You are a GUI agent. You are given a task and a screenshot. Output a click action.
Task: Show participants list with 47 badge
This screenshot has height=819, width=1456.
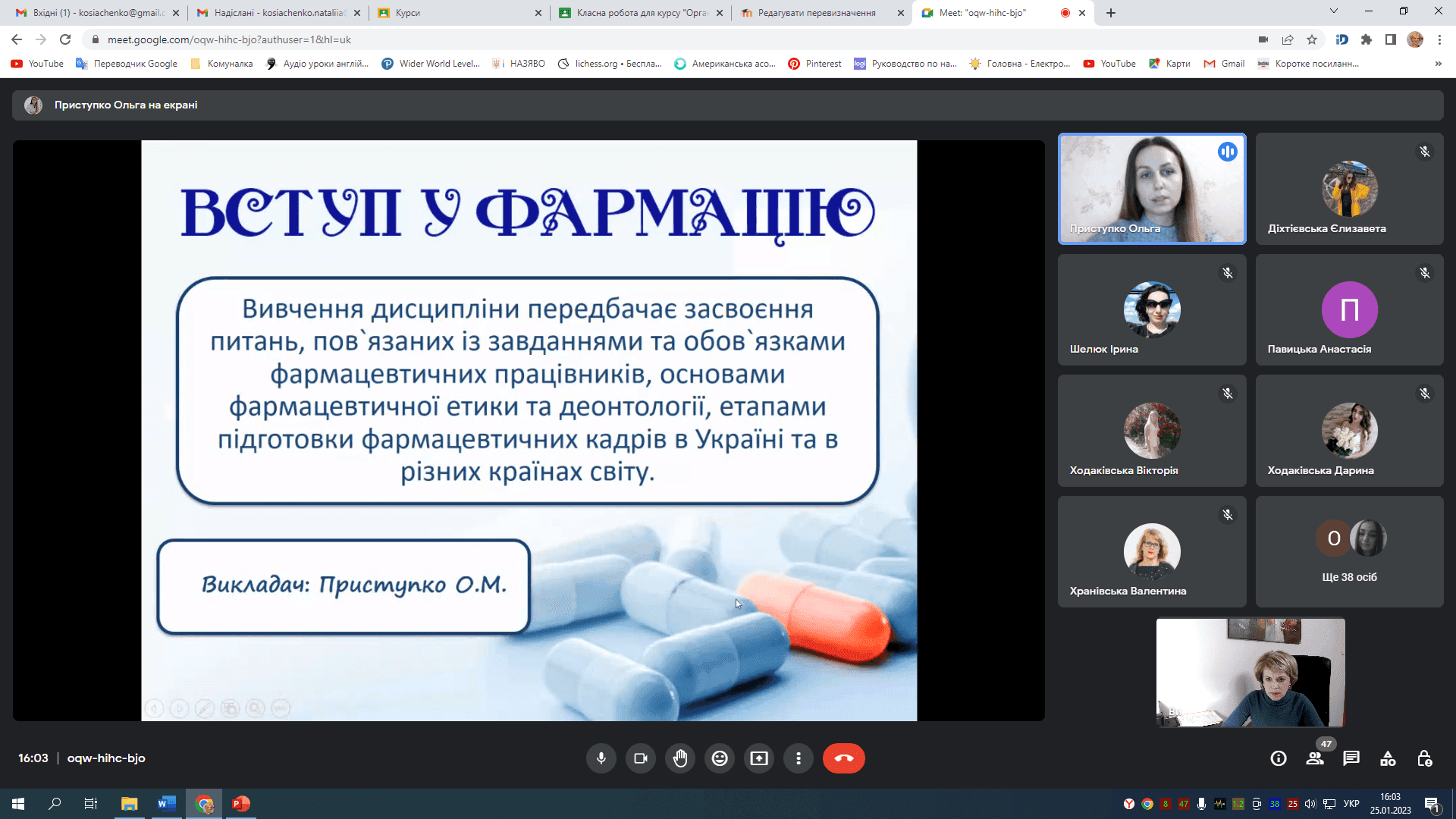pos(1315,758)
